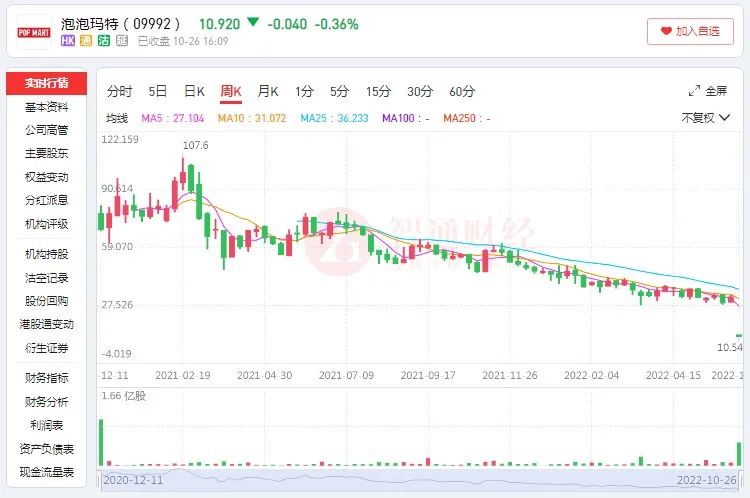Click the current price 10.920

(219, 24)
